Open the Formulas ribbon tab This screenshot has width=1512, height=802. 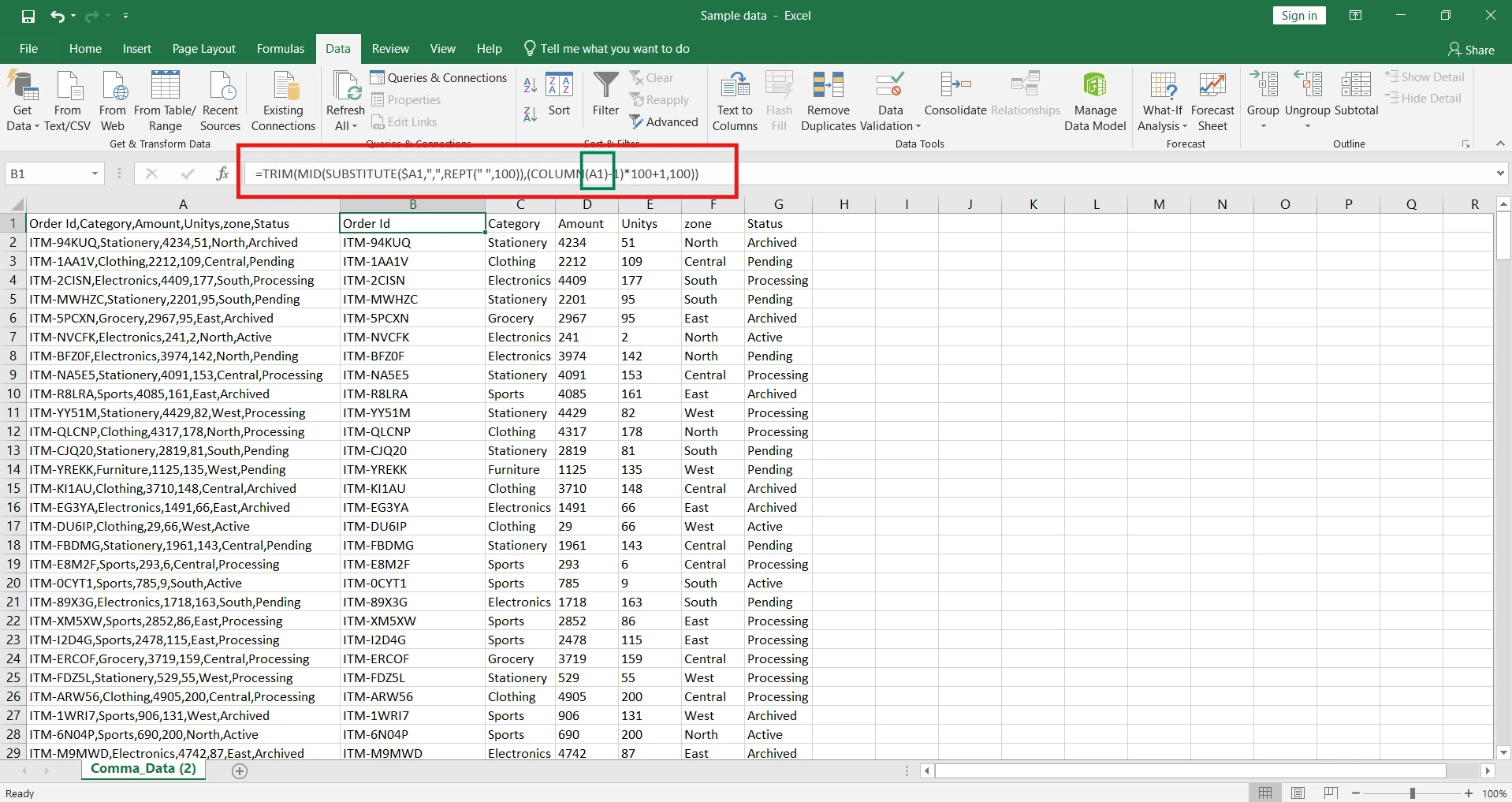pyautogui.click(x=280, y=49)
